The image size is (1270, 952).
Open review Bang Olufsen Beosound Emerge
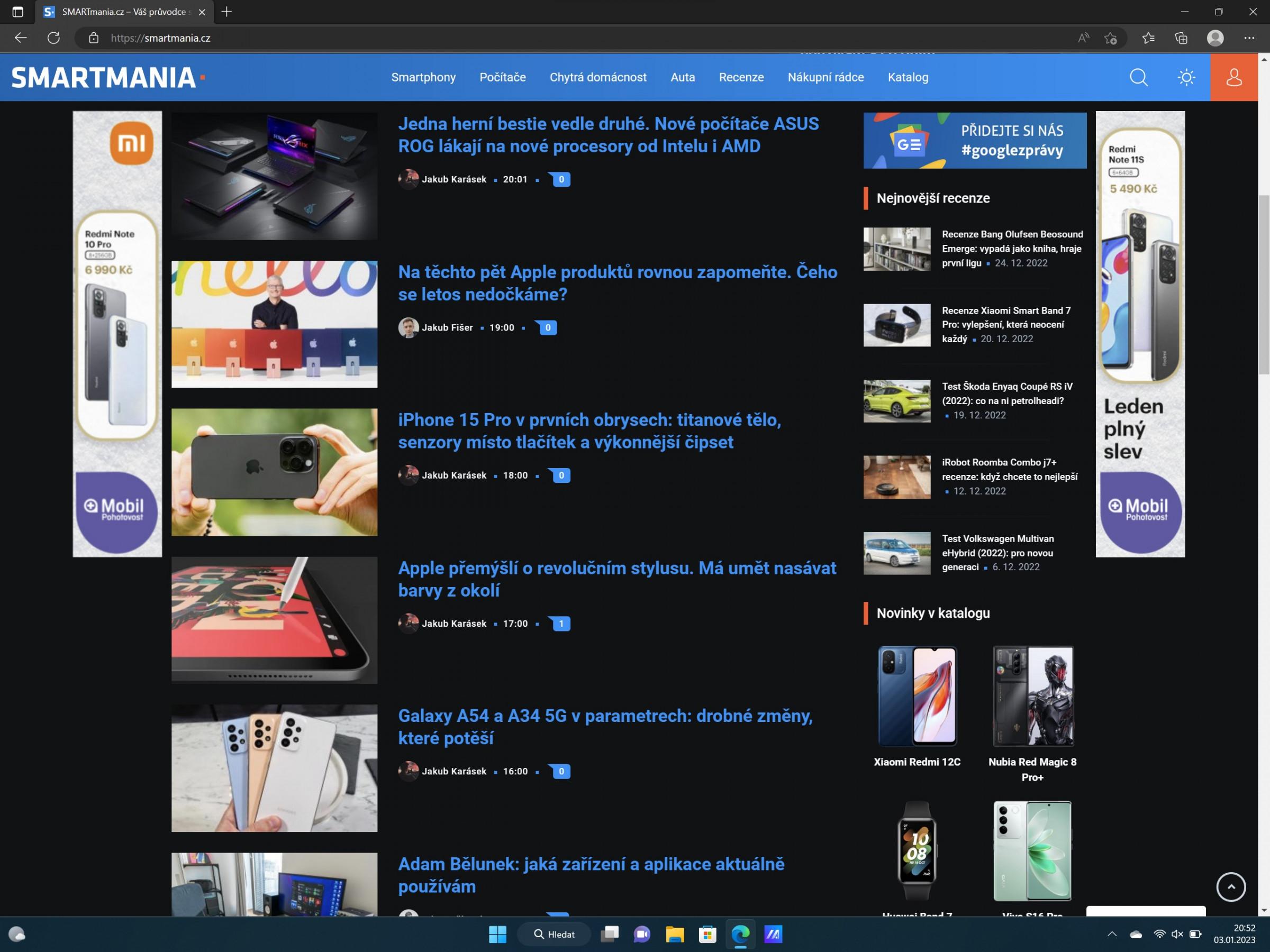[1012, 249]
